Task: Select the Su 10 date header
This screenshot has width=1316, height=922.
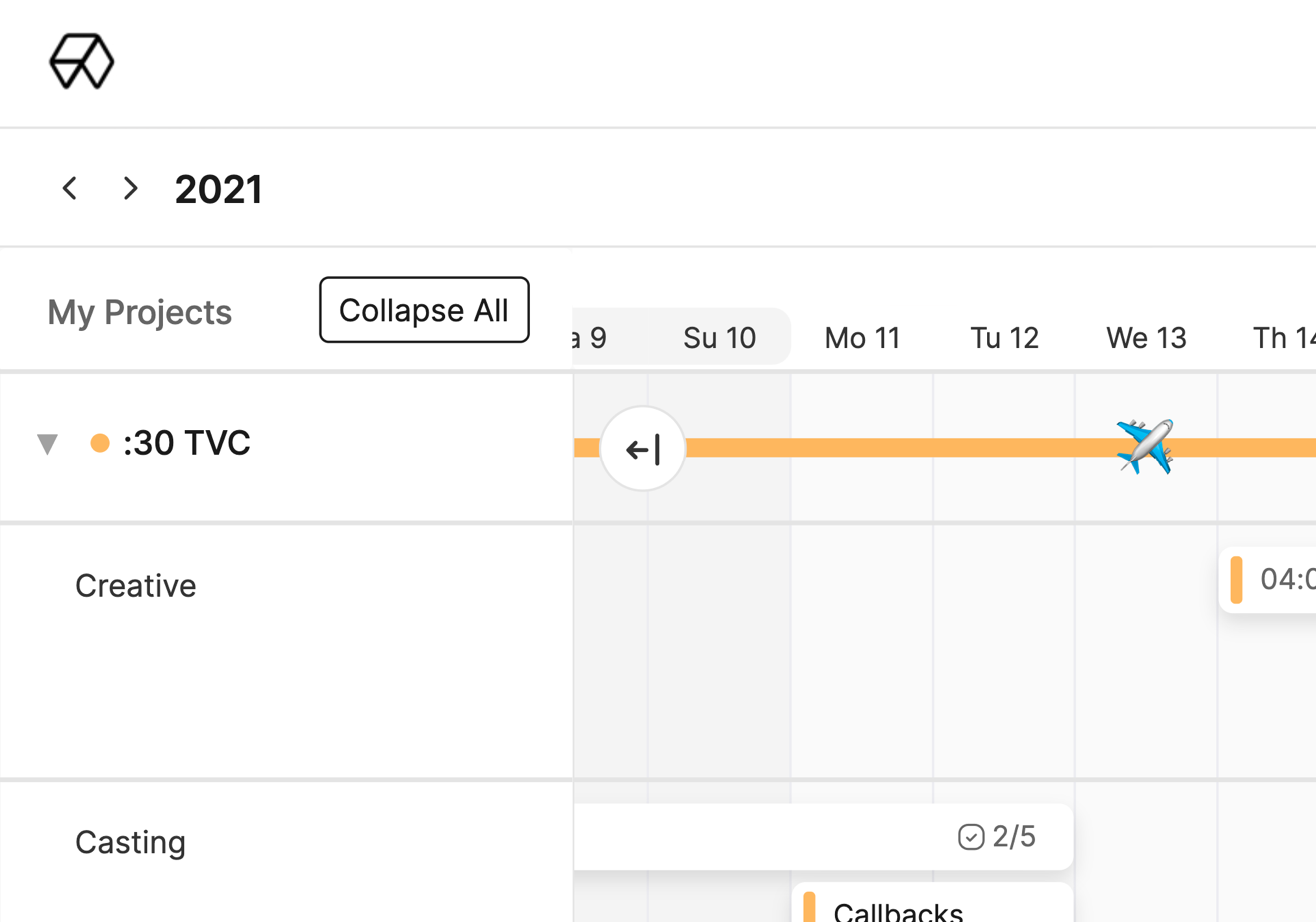Action: tap(719, 338)
